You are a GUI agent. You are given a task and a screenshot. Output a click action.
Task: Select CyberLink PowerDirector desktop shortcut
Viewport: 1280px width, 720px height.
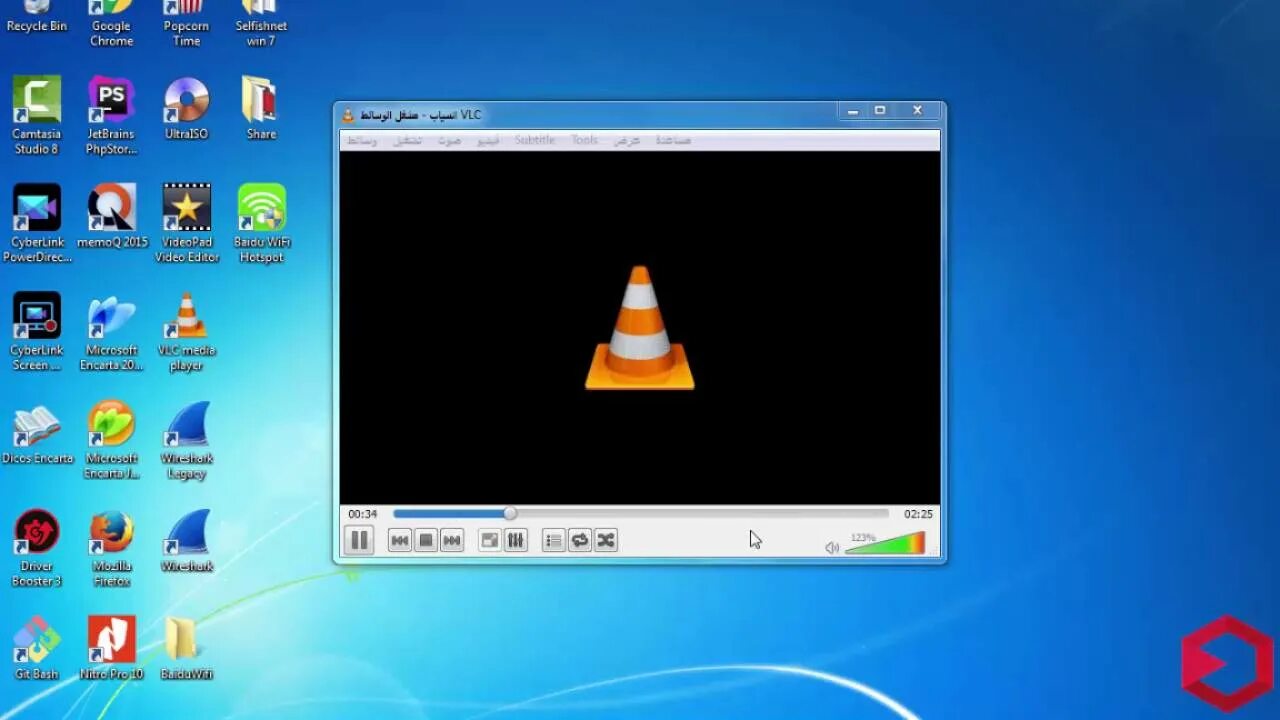coord(37,224)
